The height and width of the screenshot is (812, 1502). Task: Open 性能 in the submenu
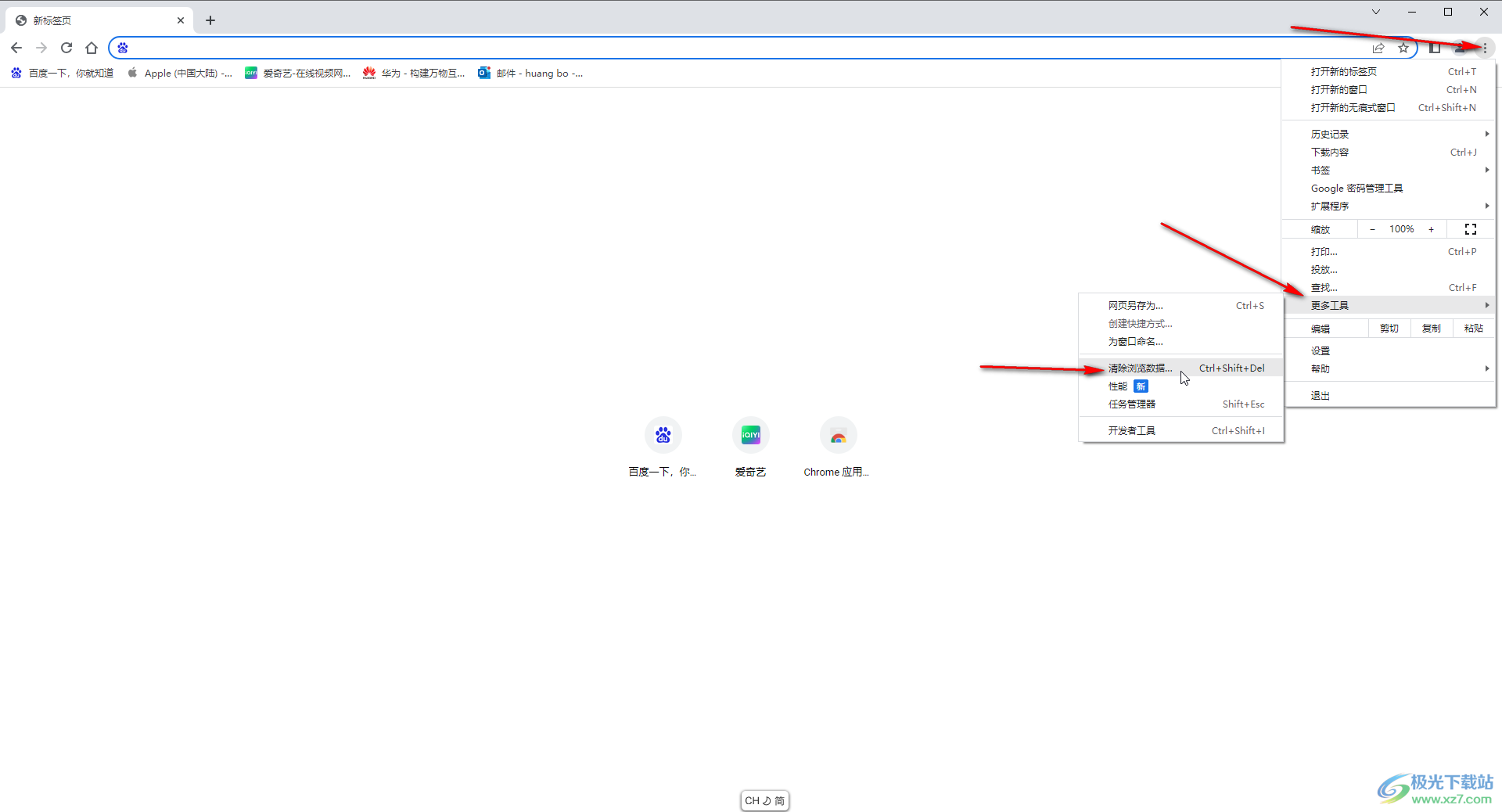tap(1181, 386)
